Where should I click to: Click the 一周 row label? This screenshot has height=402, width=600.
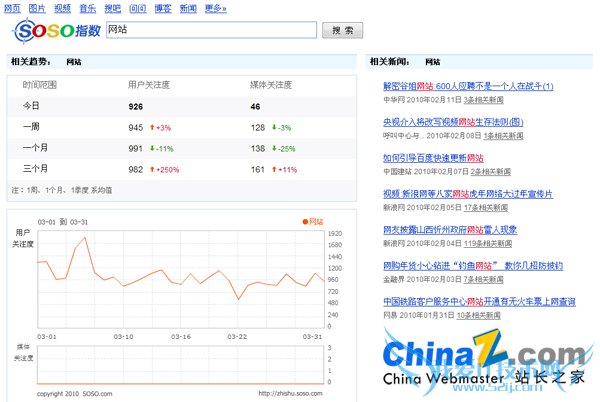[31, 127]
